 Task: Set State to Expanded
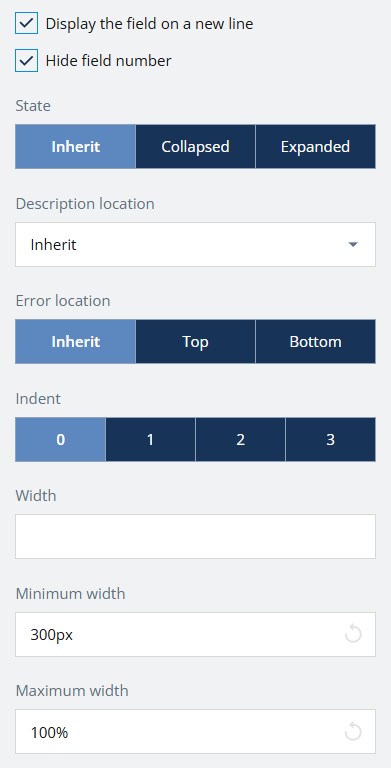[316, 146]
